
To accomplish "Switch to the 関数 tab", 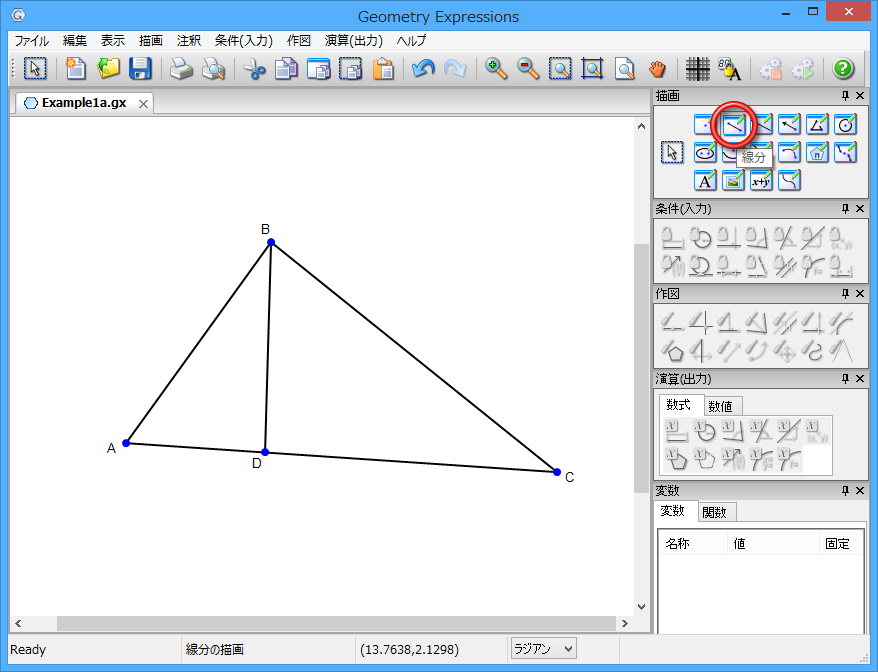I will (x=714, y=512).
